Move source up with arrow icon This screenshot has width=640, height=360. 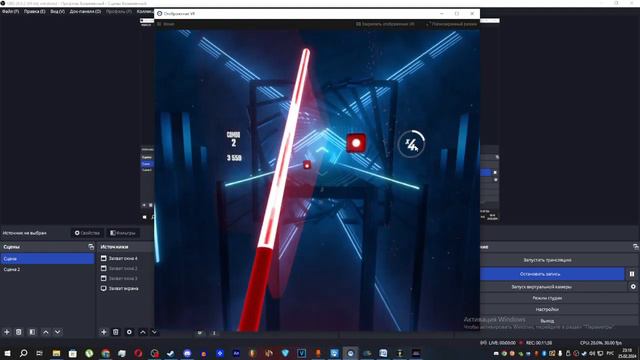pyautogui.click(x=142, y=332)
